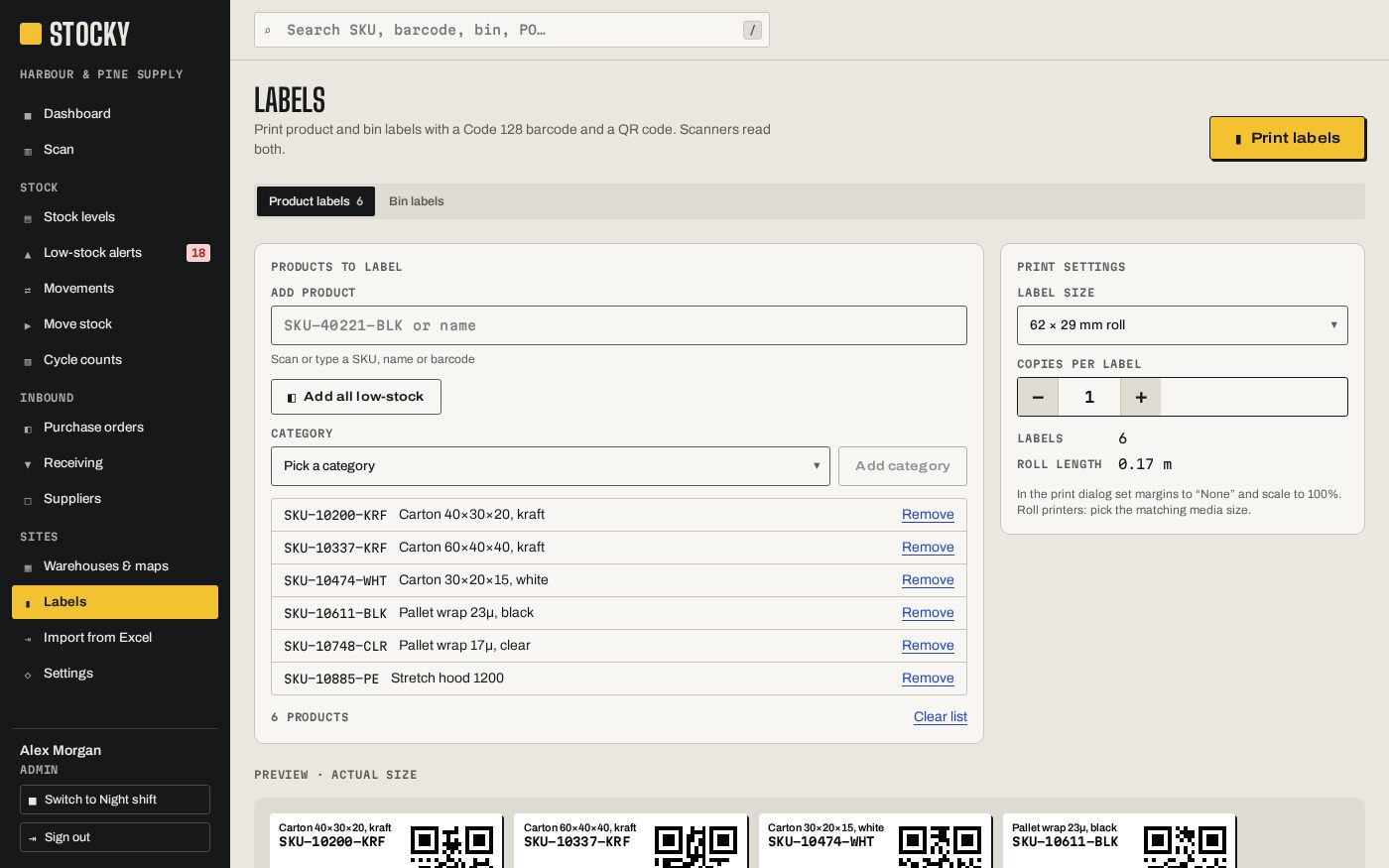
Task: Click the search magnifier icon
Action: click(x=268, y=31)
